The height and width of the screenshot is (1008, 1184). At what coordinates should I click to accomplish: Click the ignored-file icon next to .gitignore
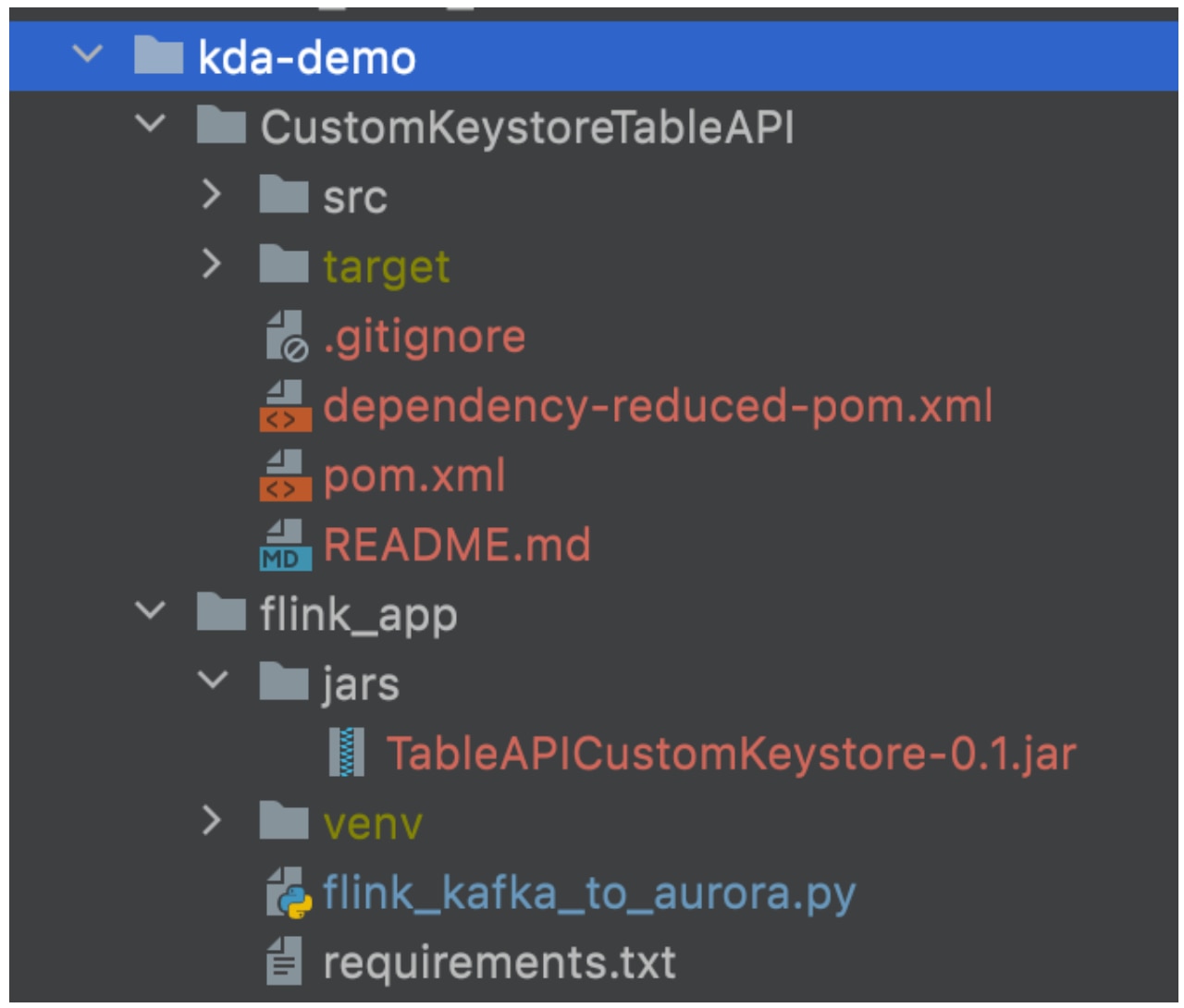[x=287, y=333]
